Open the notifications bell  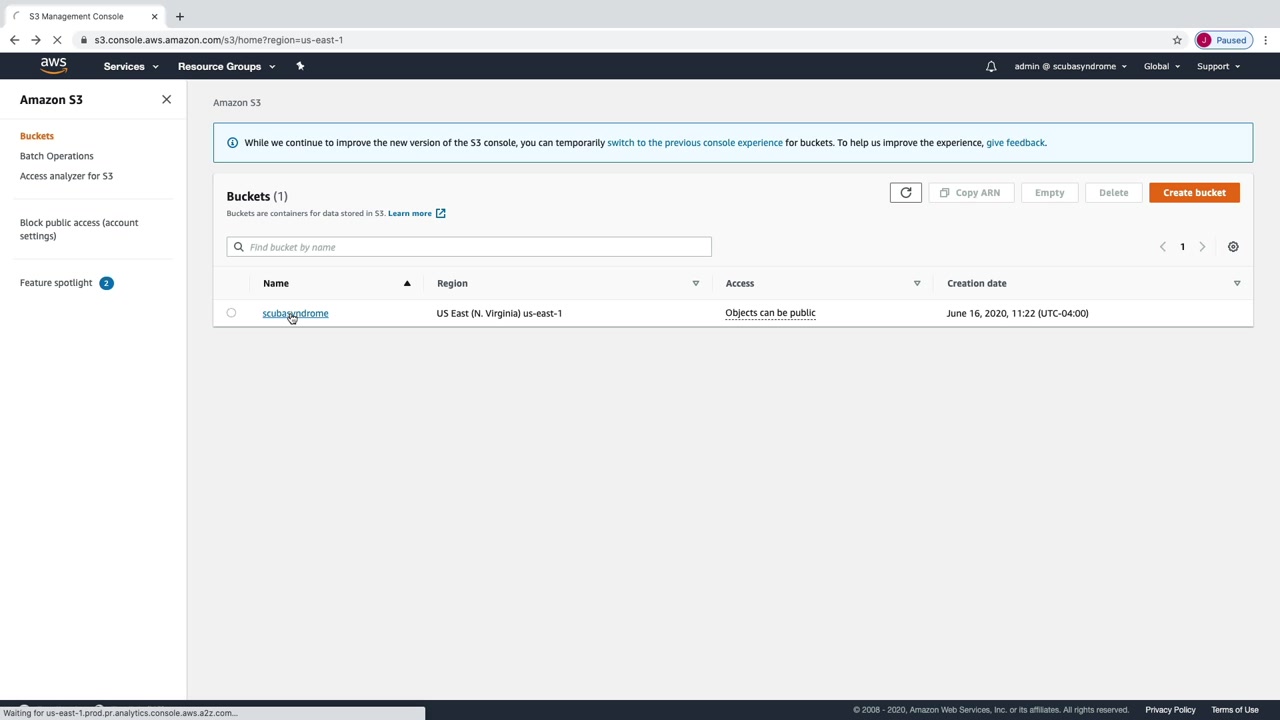(991, 66)
